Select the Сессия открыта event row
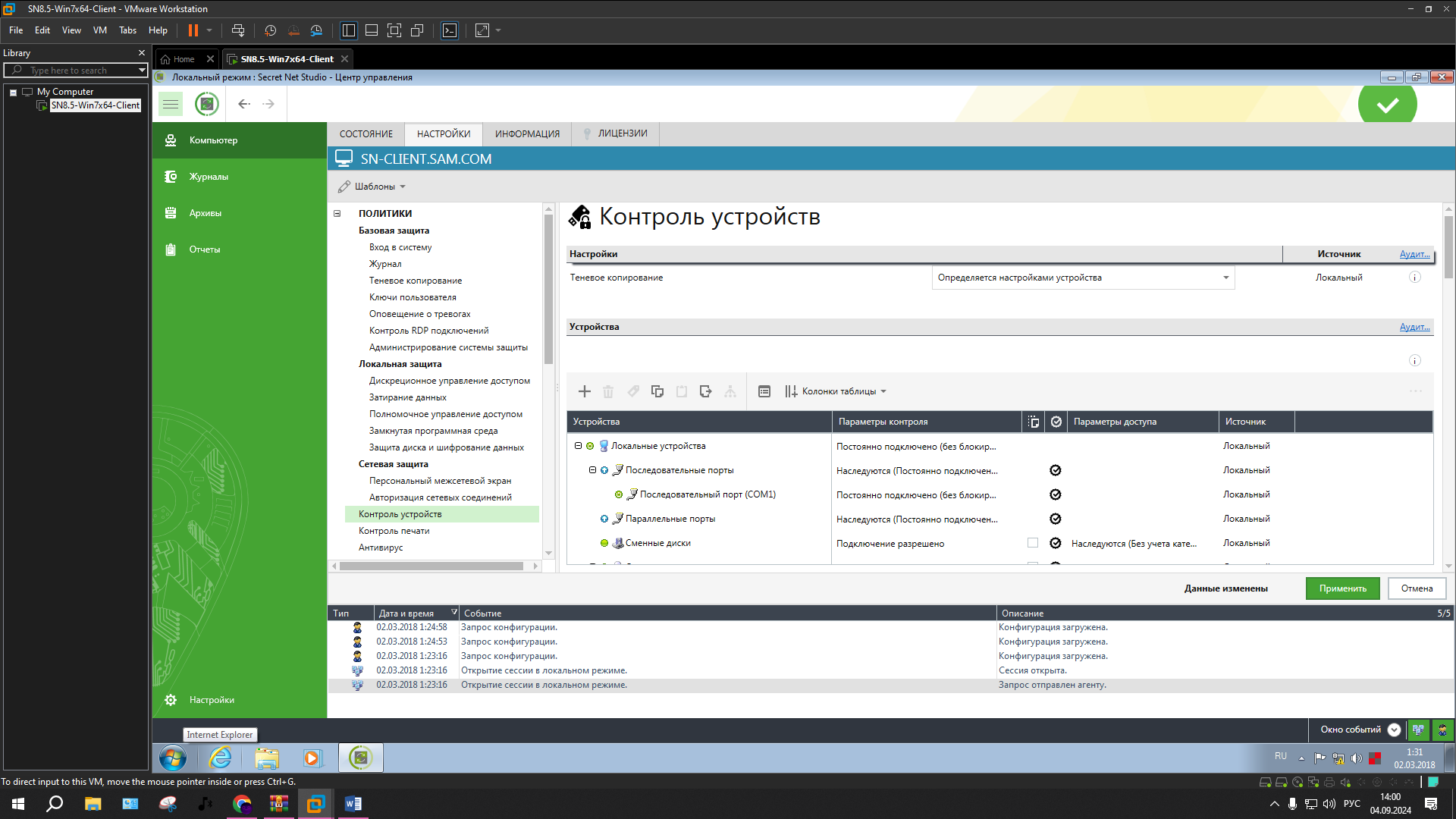Viewport: 1456px width, 819px height. point(890,670)
